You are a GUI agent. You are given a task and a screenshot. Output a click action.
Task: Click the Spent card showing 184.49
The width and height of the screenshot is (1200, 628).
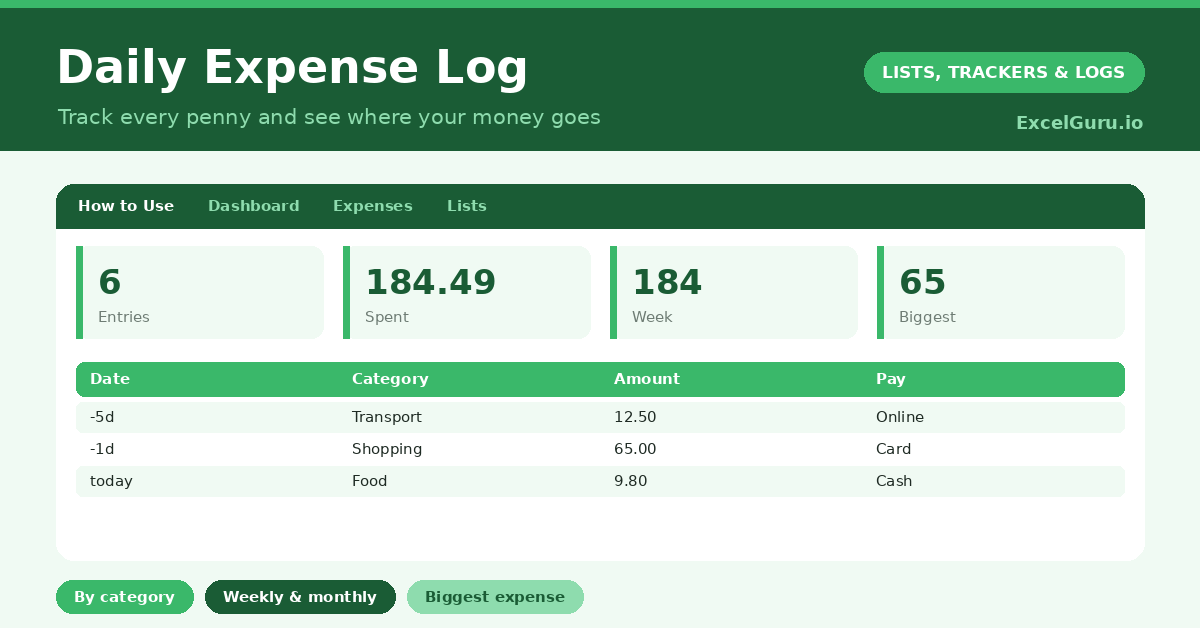pyautogui.click(x=467, y=292)
